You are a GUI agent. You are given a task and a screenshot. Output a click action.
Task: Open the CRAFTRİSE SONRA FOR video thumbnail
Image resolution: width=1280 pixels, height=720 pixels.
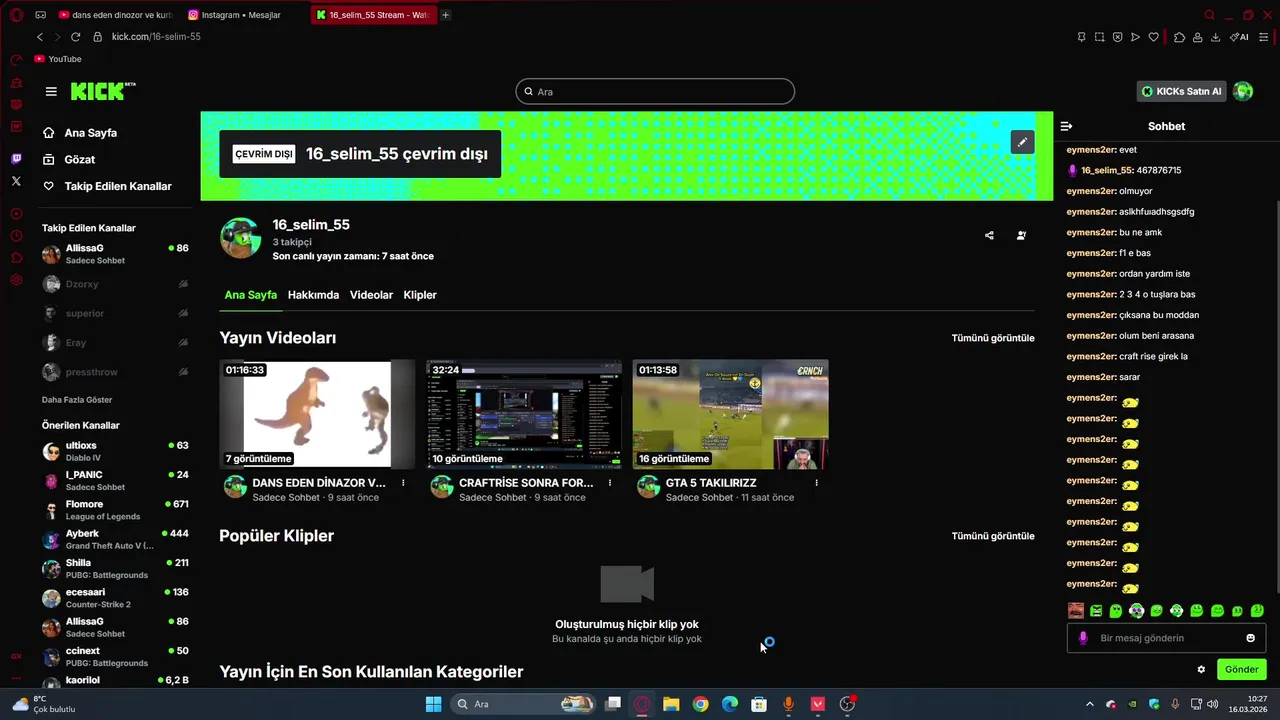pyautogui.click(x=524, y=414)
